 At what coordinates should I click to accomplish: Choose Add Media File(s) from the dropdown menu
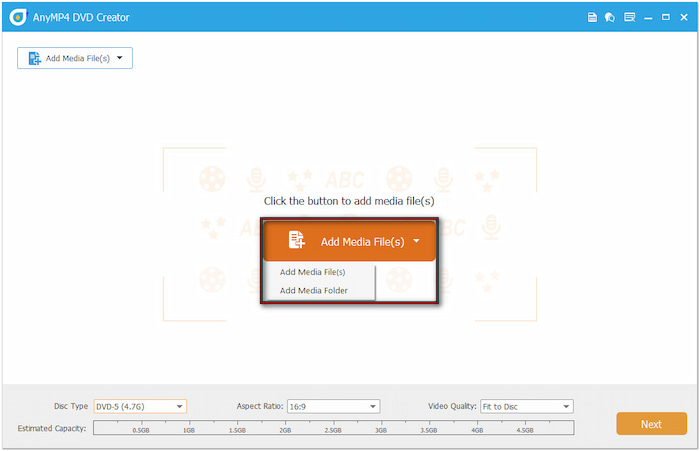click(x=312, y=272)
